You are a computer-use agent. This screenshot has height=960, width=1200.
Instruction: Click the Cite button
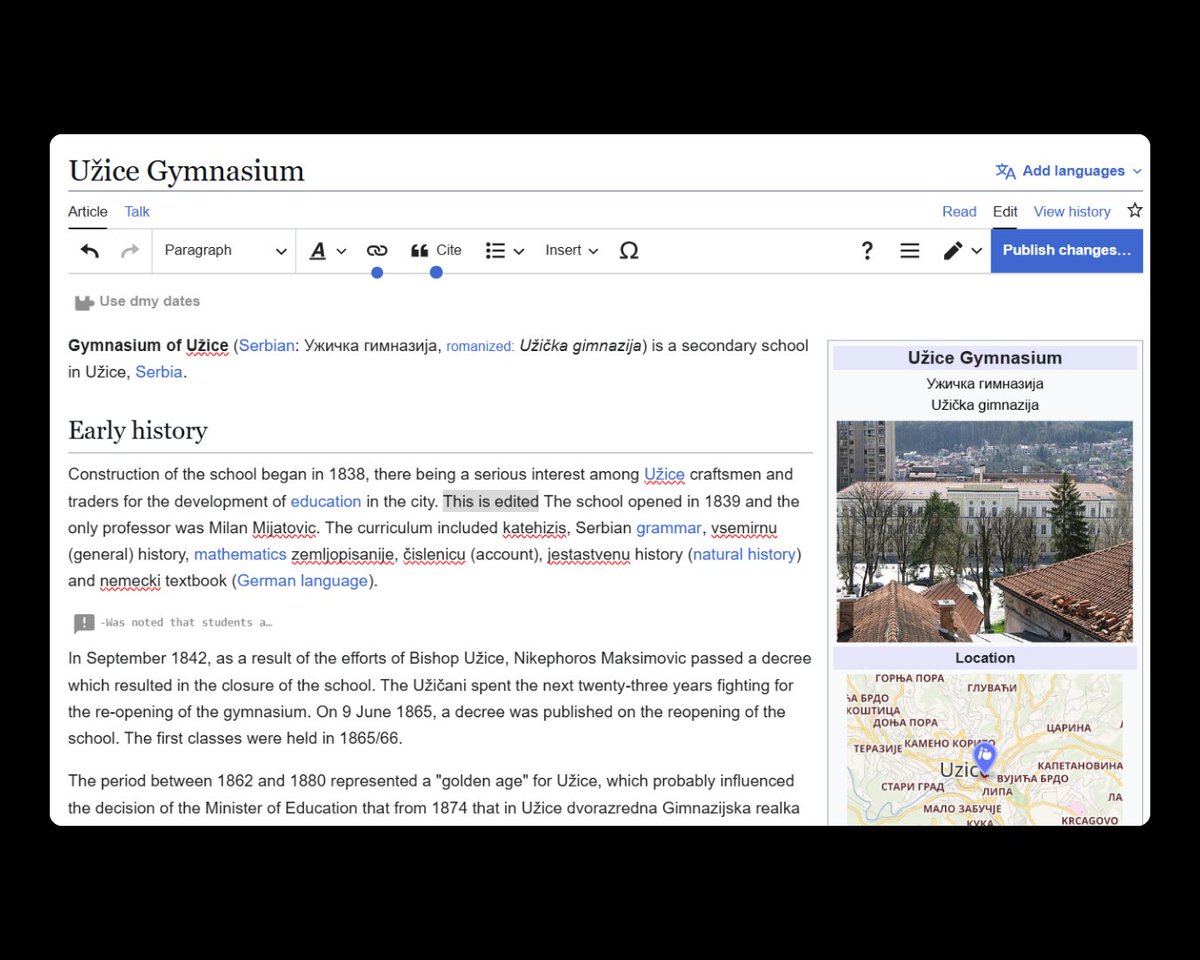coord(436,251)
